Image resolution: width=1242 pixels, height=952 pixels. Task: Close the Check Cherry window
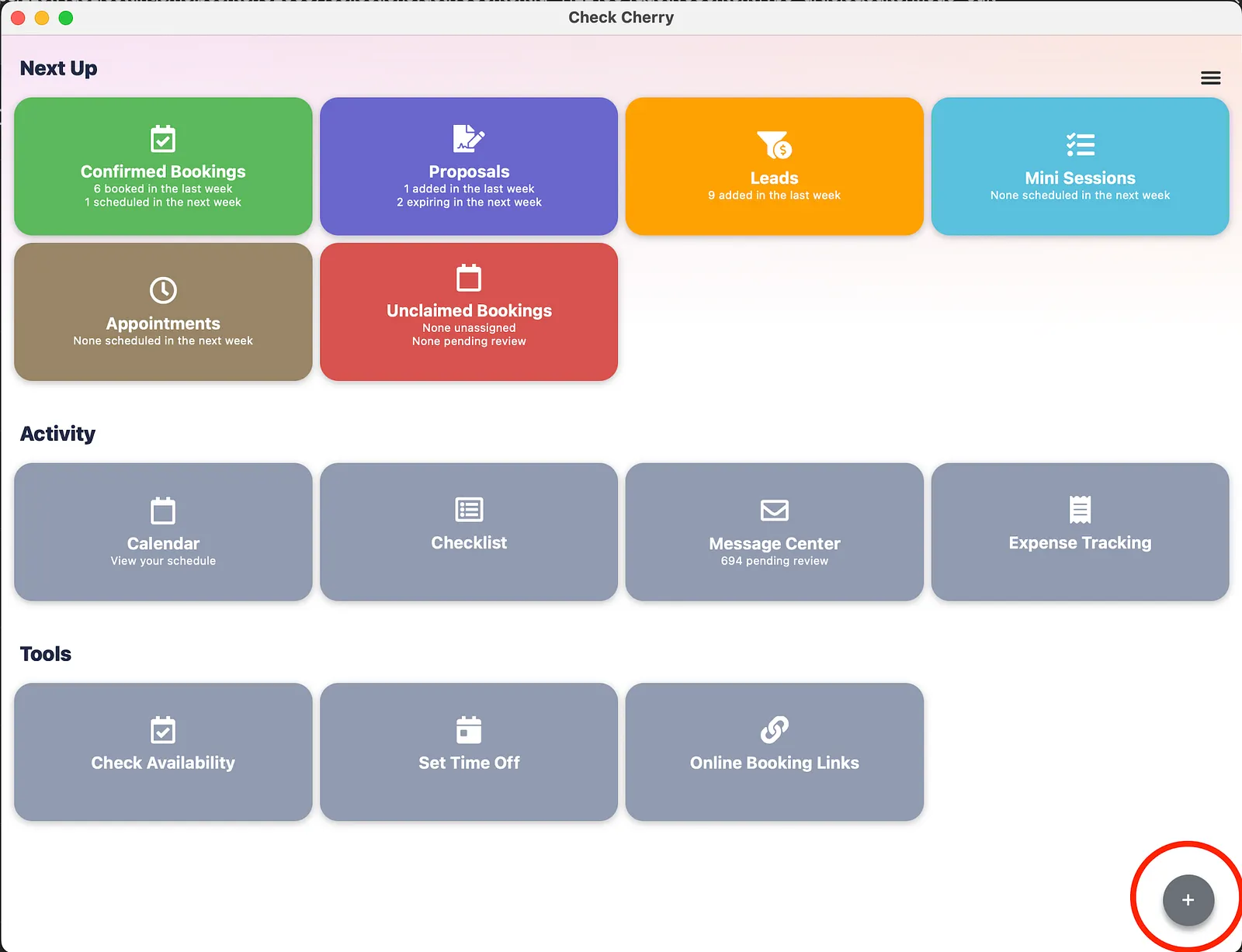[18, 18]
